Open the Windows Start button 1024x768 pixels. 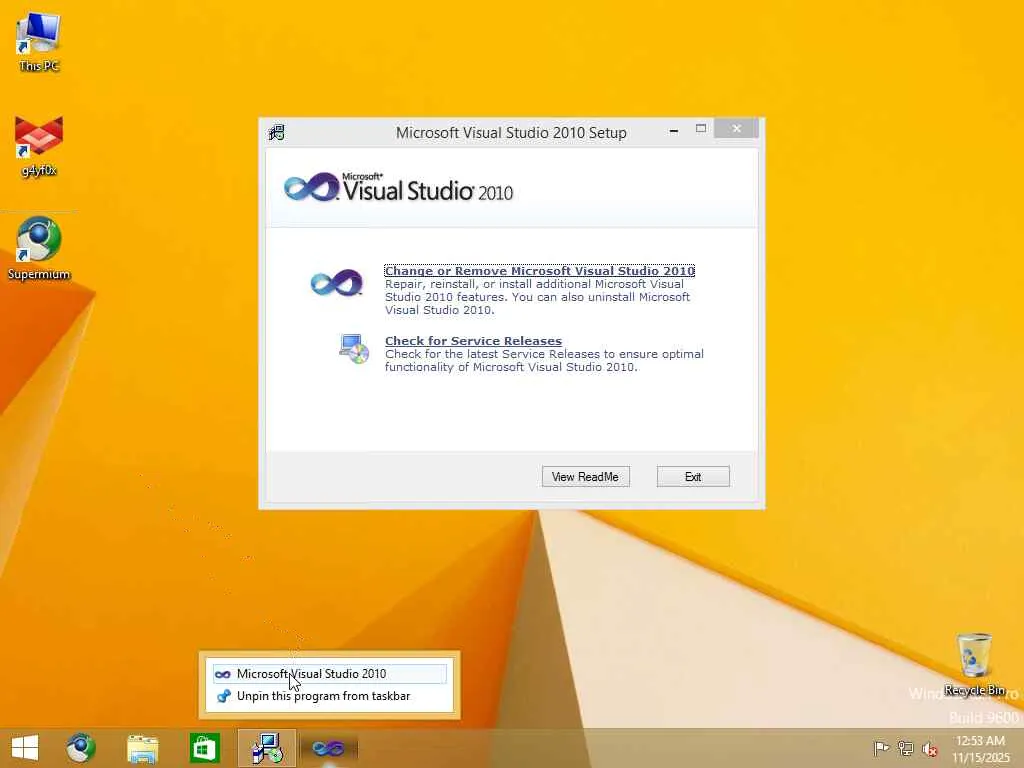(25, 748)
